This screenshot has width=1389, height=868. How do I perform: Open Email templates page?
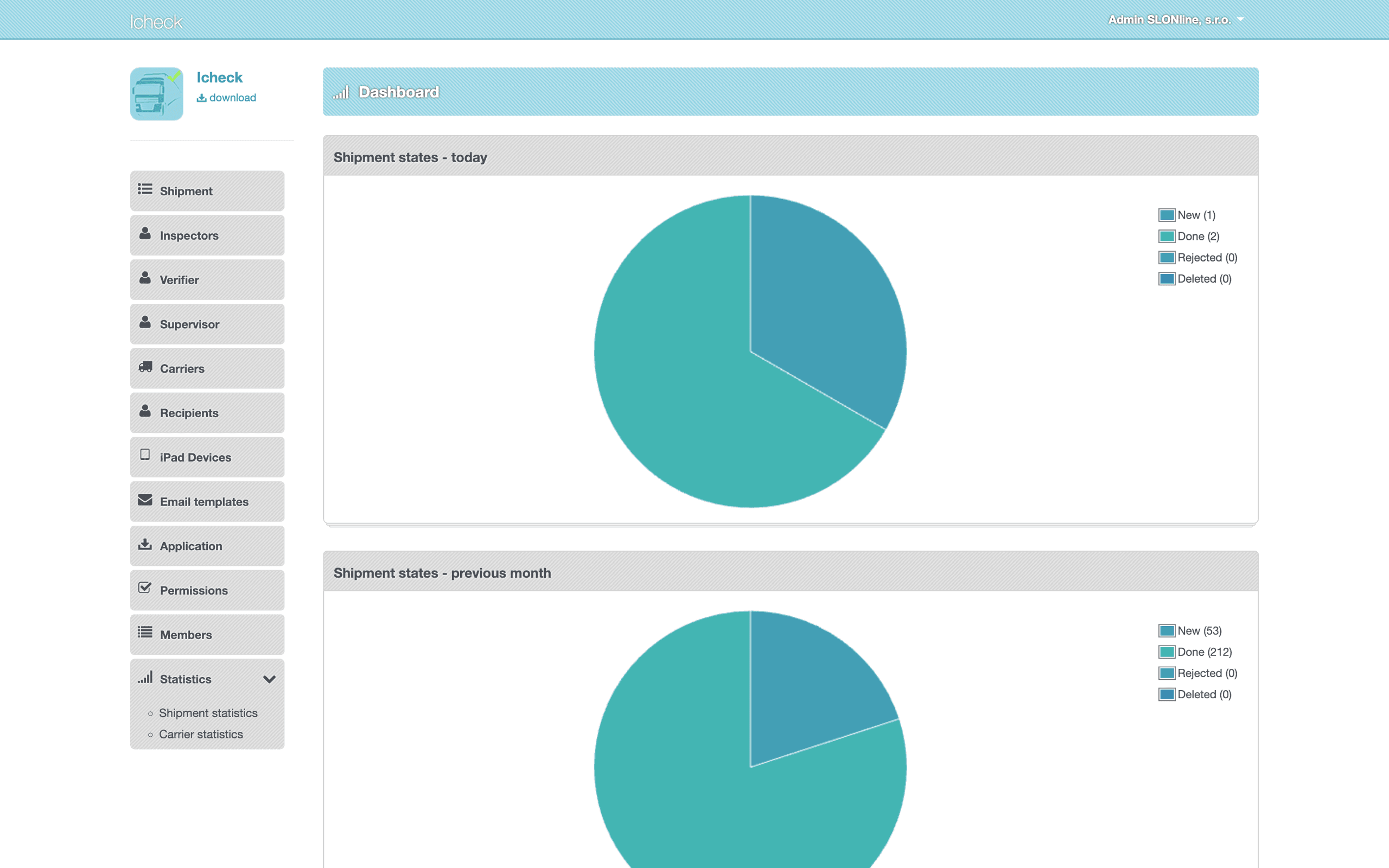click(207, 502)
